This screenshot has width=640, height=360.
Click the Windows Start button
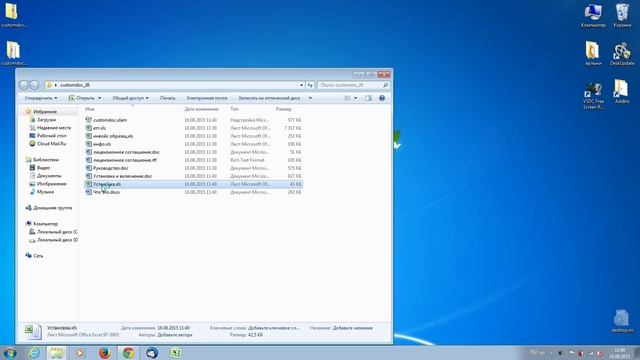point(9,353)
